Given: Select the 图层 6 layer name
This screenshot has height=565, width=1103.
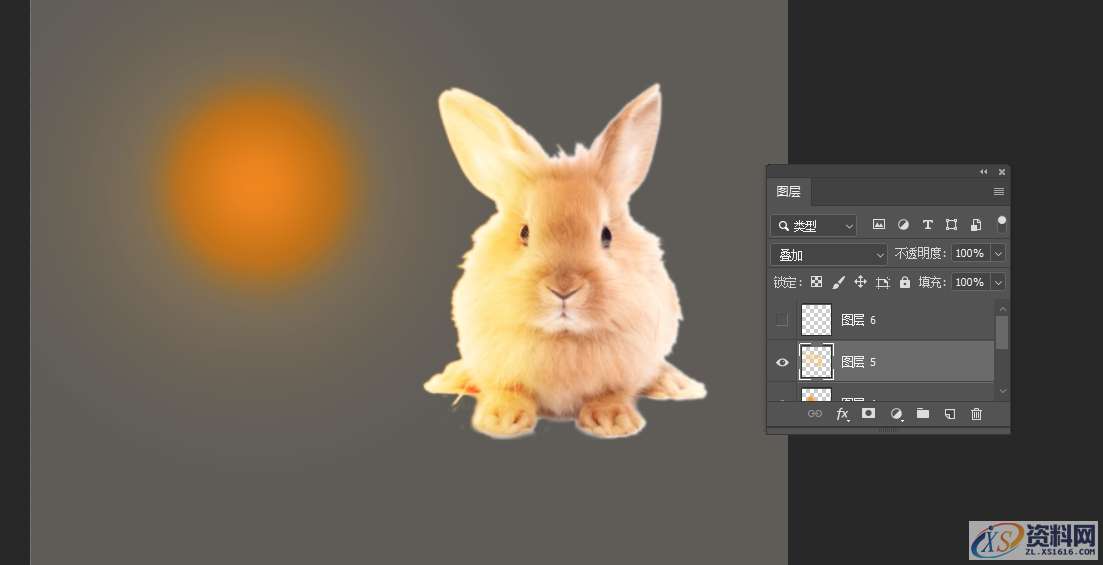Looking at the screenshot, I should 858,320.
